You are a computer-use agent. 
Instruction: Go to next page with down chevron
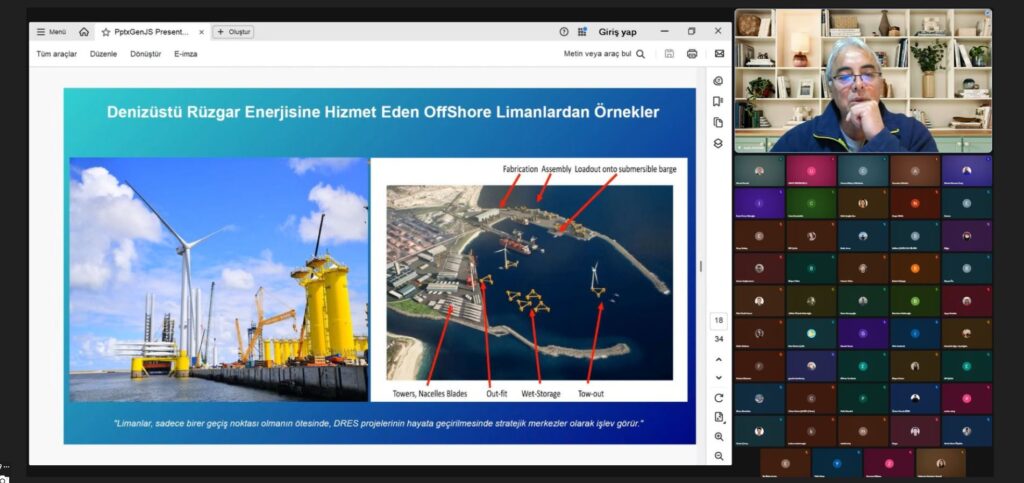[x=718, y=378]
